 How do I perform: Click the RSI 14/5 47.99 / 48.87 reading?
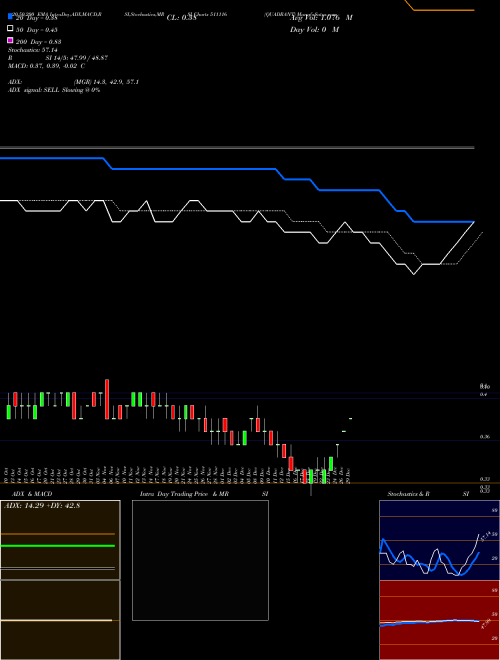pos(58,58)
